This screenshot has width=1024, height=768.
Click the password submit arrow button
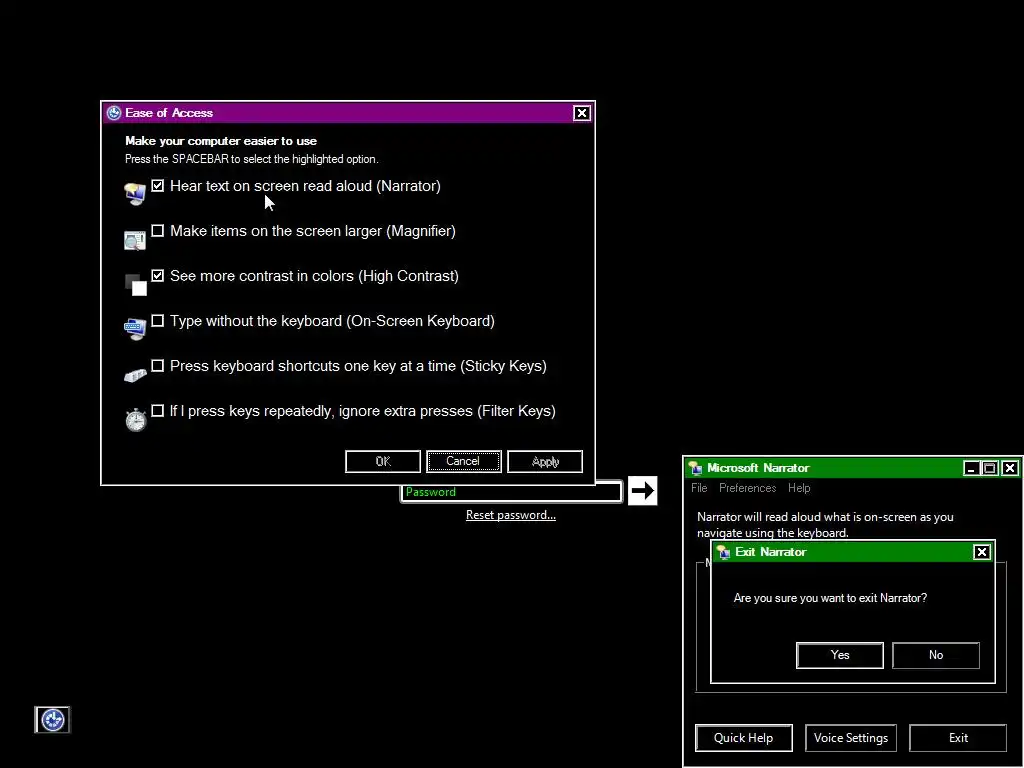click(x=643, y=490)
